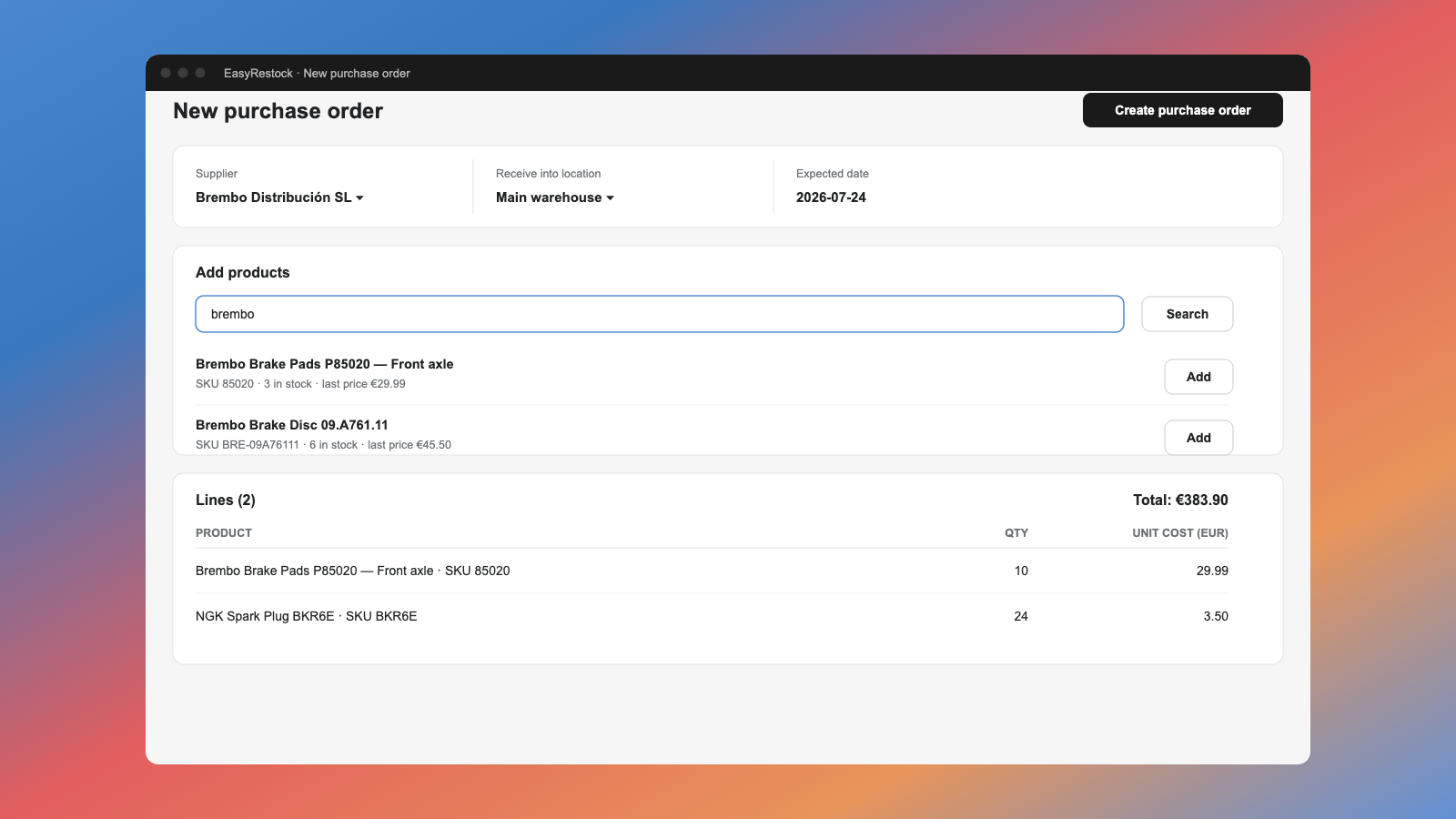Add Brembo Brake Disc 09.A761.11 to order
This screenshot has width=1456, height=819.
click(1198, 438)
